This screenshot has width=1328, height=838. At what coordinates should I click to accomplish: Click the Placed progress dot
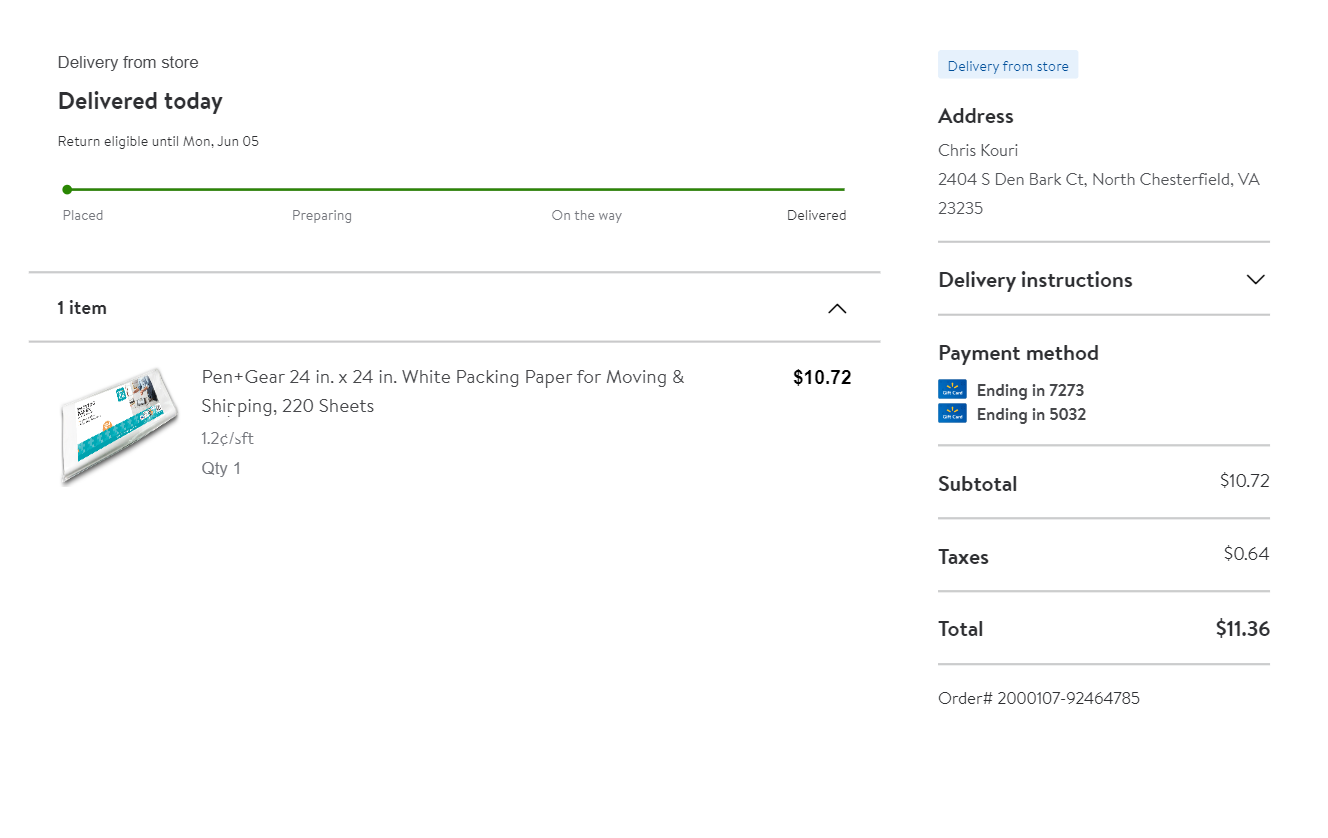tap(67, 189)
